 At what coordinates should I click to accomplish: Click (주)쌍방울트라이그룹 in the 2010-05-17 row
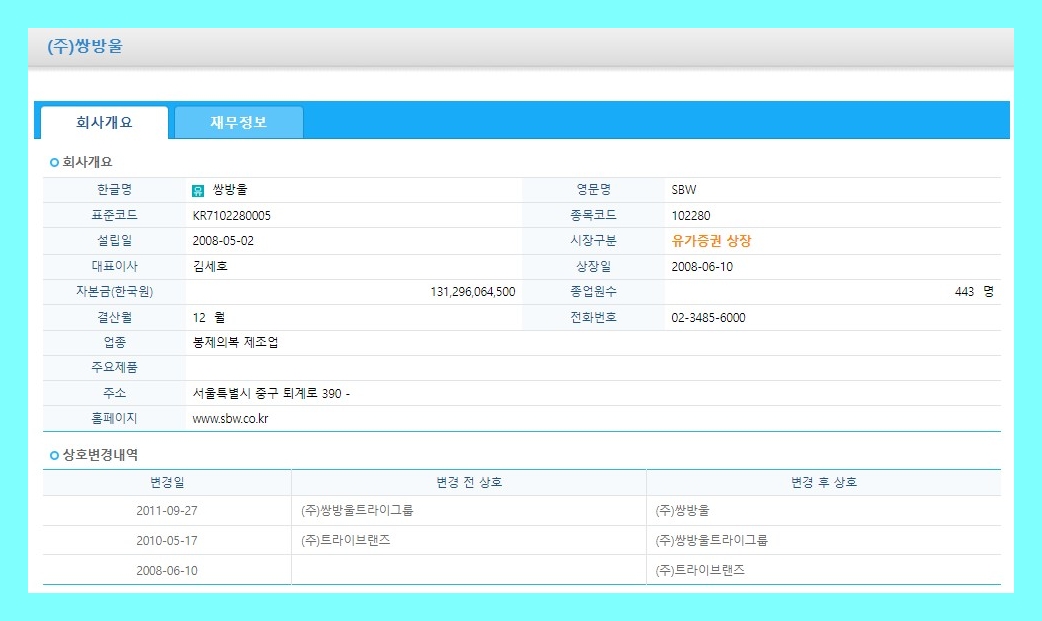point(711,540)
